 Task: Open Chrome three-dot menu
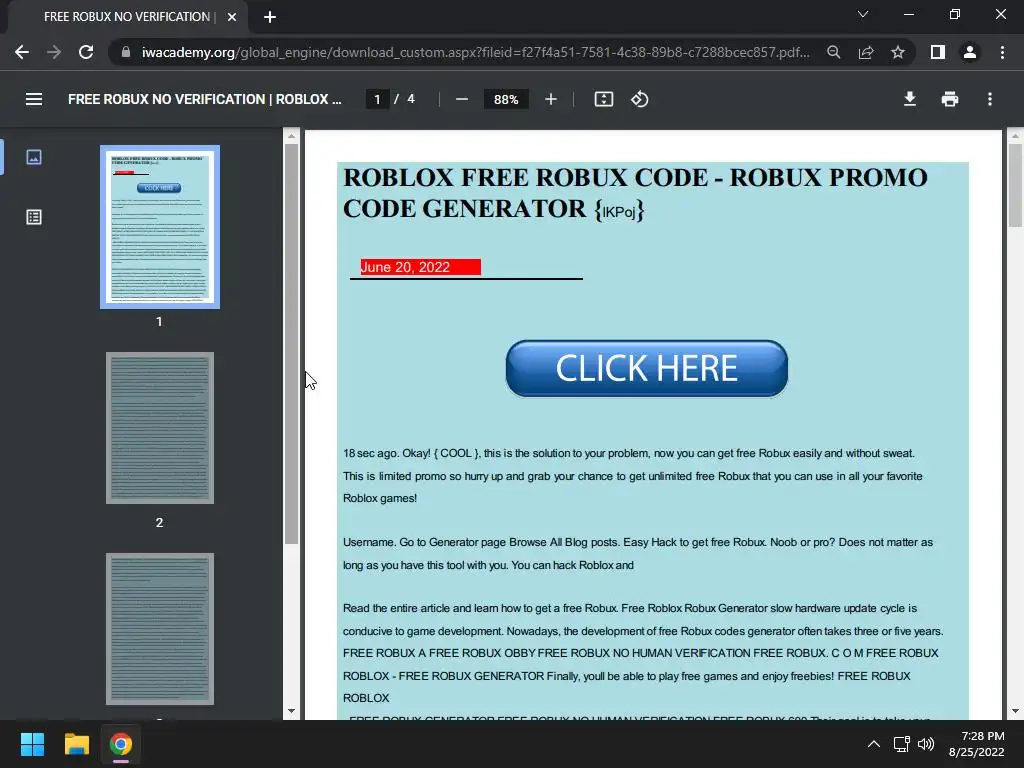click(1002, 52)
